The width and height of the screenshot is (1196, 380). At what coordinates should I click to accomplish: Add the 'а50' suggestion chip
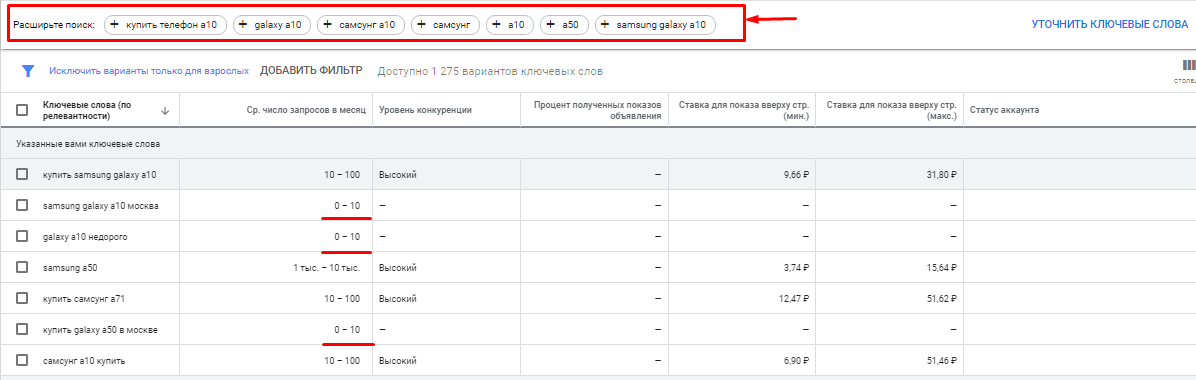pyautogui.click(x=564, y=25)
